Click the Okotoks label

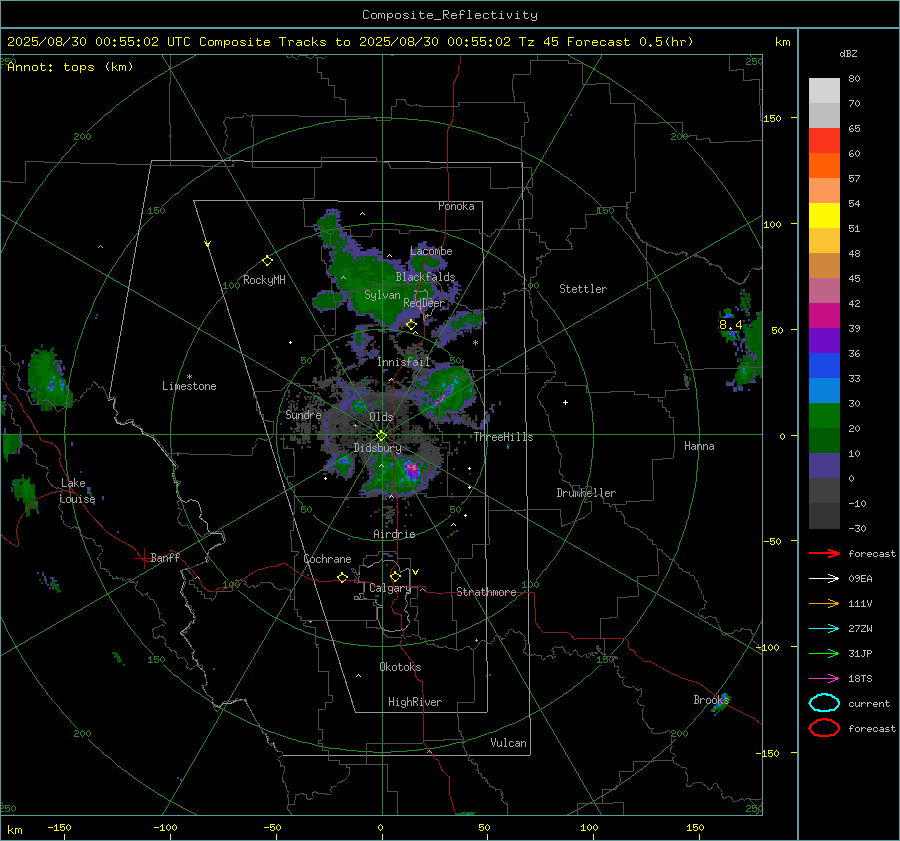(x=400, y=667)
